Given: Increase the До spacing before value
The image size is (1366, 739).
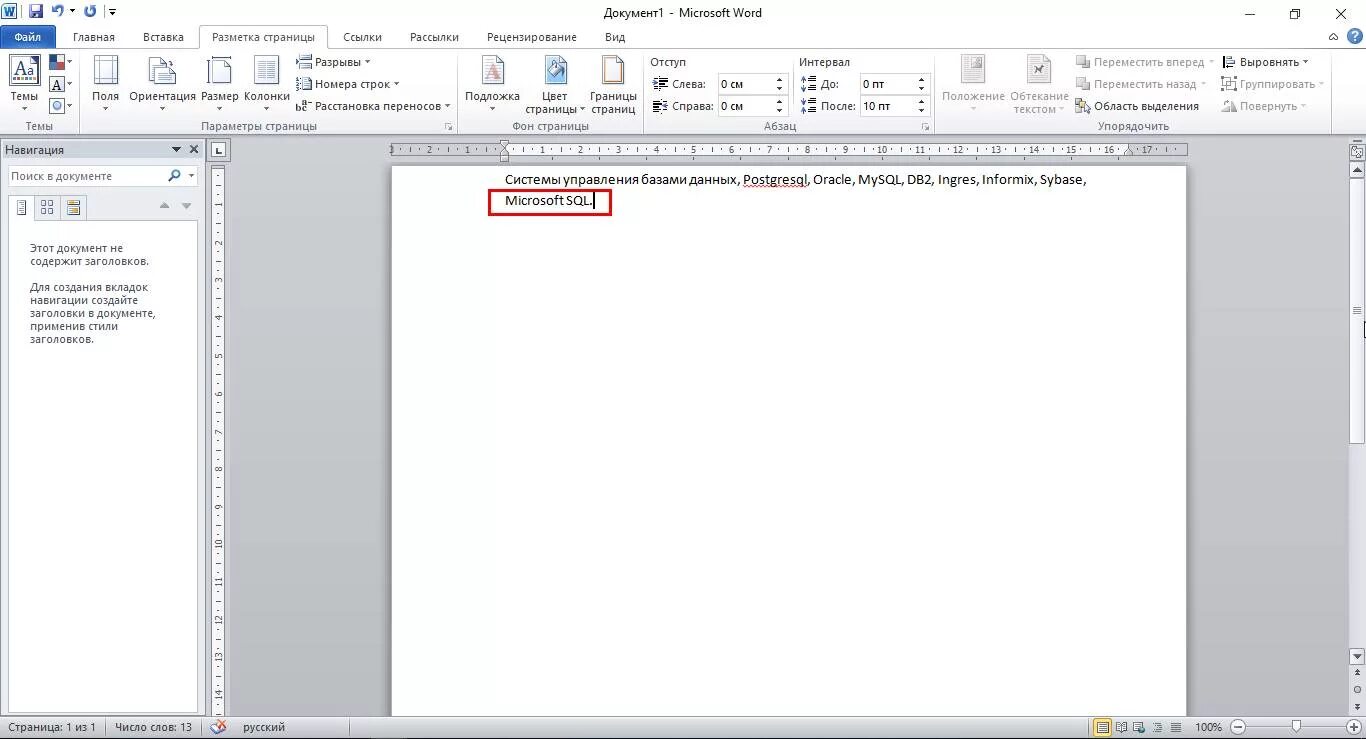Looking at the screenshot, I should click(x=922, y=80).
